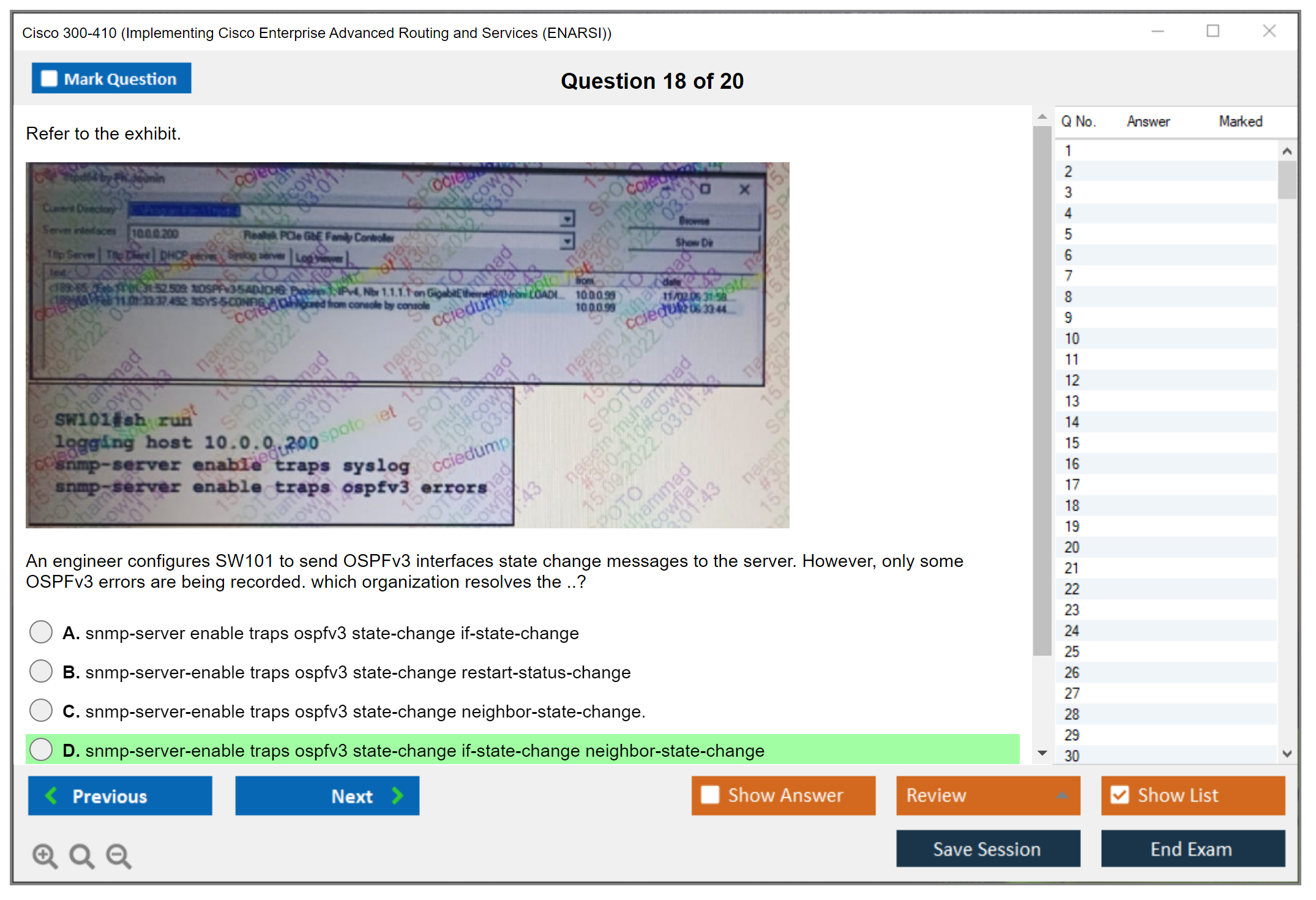Enable the Show Answer checkbox
The image size is (1316, 900).
pos(710,795)
